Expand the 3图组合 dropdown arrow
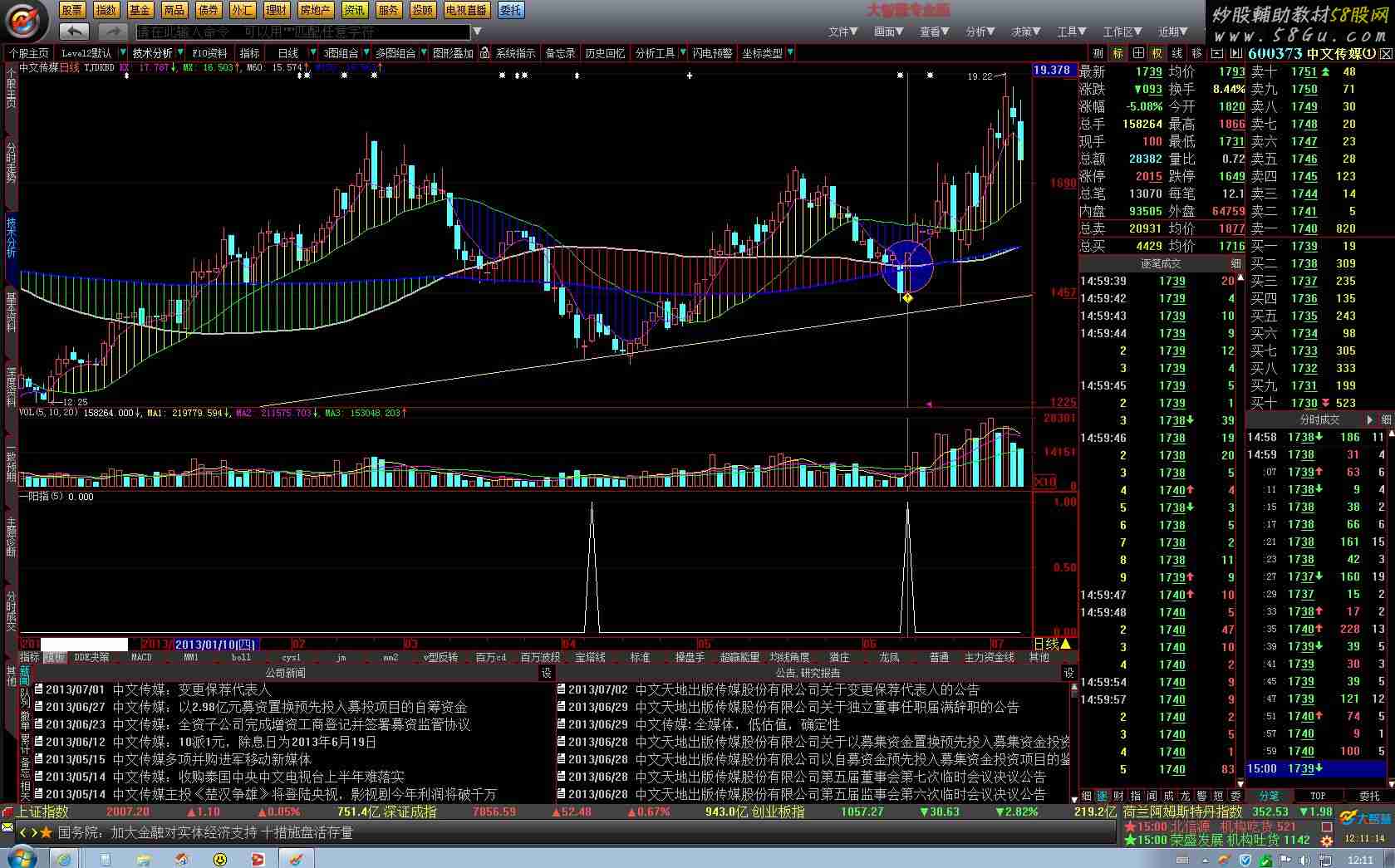The width and height of the screenshot is (1395, 868). (x=366, y=53)
